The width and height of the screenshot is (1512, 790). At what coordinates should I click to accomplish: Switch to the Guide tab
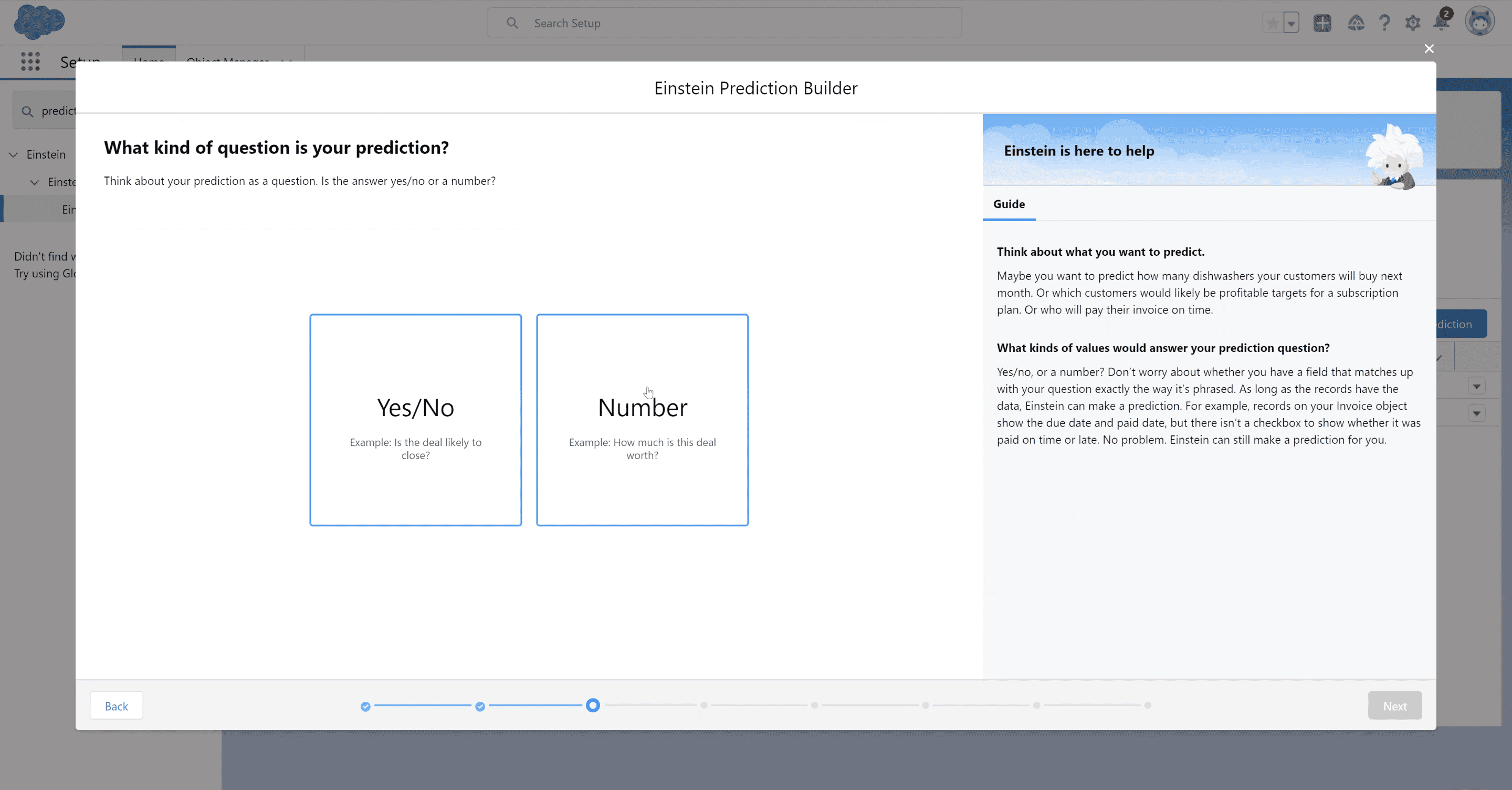[1009, 204]
